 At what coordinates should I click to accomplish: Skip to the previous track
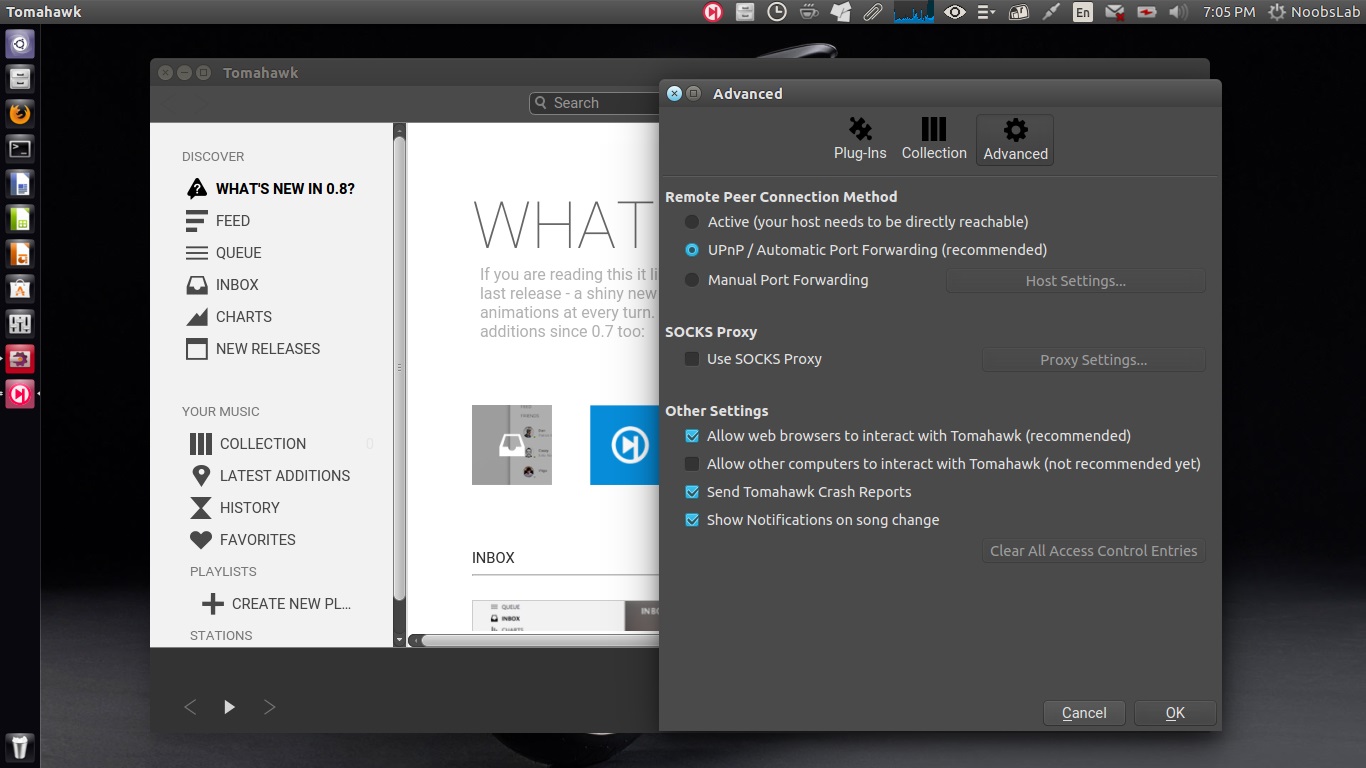tap(190, 707)
